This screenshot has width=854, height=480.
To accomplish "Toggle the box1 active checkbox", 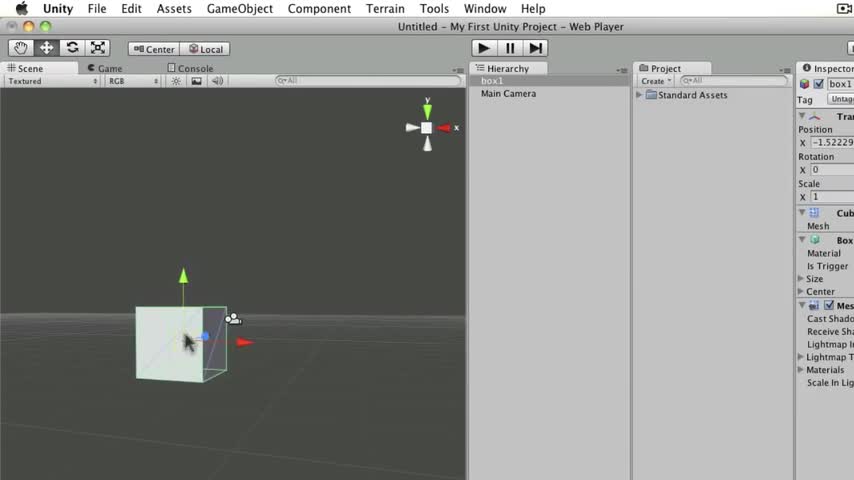I will pos(819,84).
